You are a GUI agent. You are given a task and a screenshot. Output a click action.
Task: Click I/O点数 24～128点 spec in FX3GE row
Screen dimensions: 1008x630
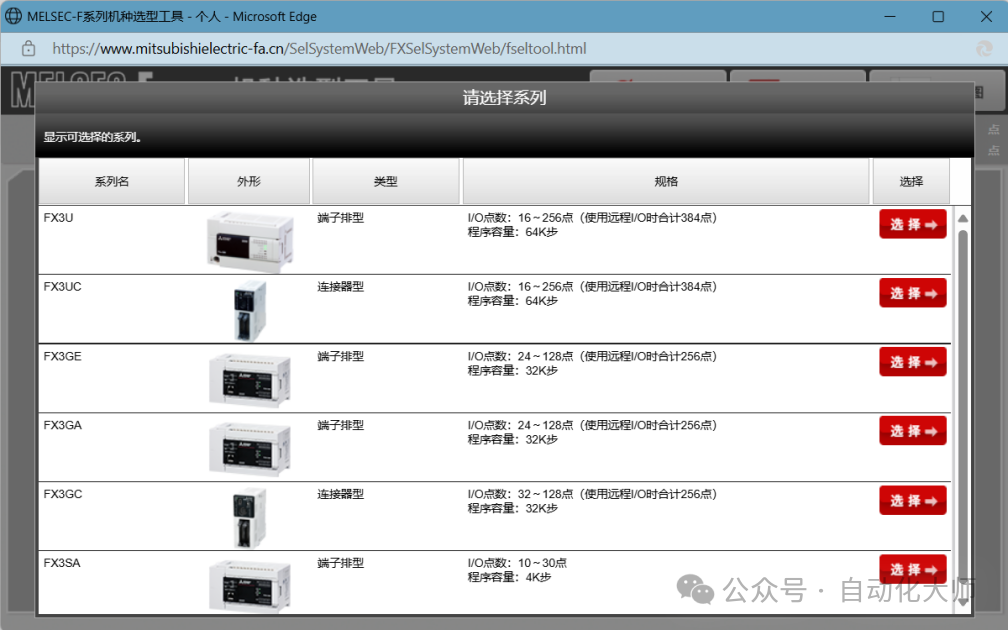pyautogui.click(x=592, y=356)
